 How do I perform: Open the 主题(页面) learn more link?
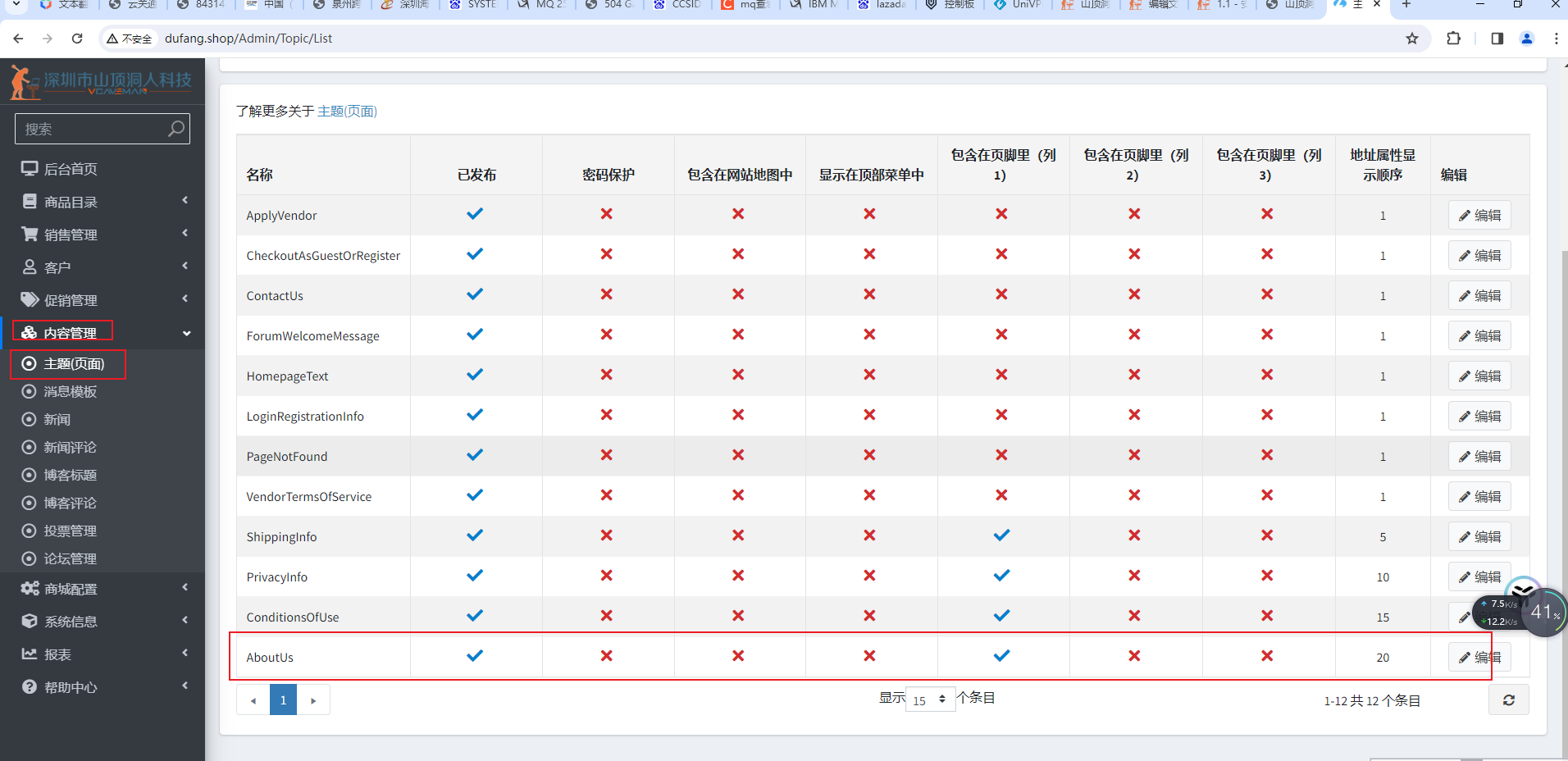347,112
